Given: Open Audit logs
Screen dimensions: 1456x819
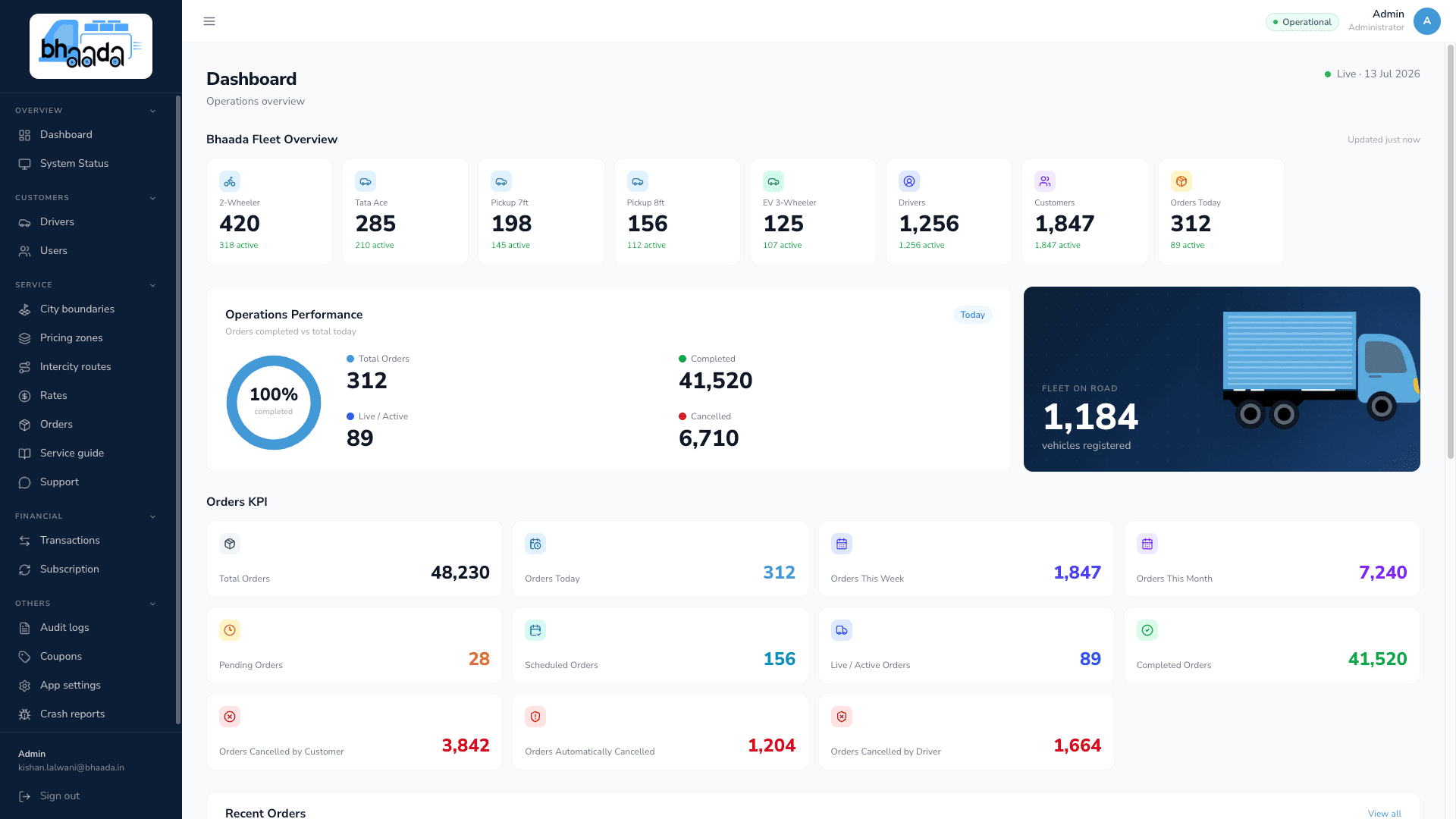Looking at the screenshot, I should 87,628.
